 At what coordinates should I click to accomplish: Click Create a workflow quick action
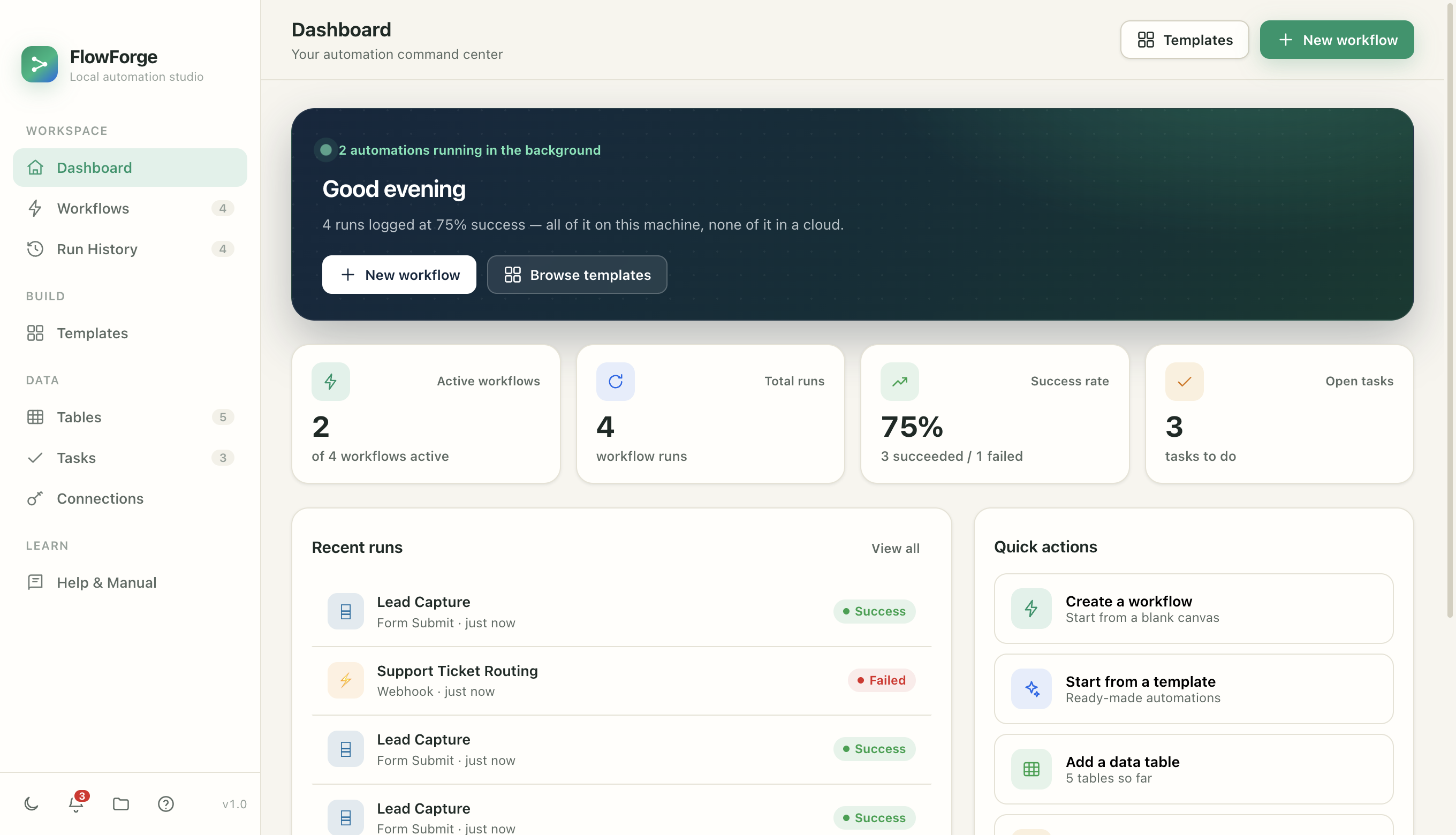[x=1194, y=609]
